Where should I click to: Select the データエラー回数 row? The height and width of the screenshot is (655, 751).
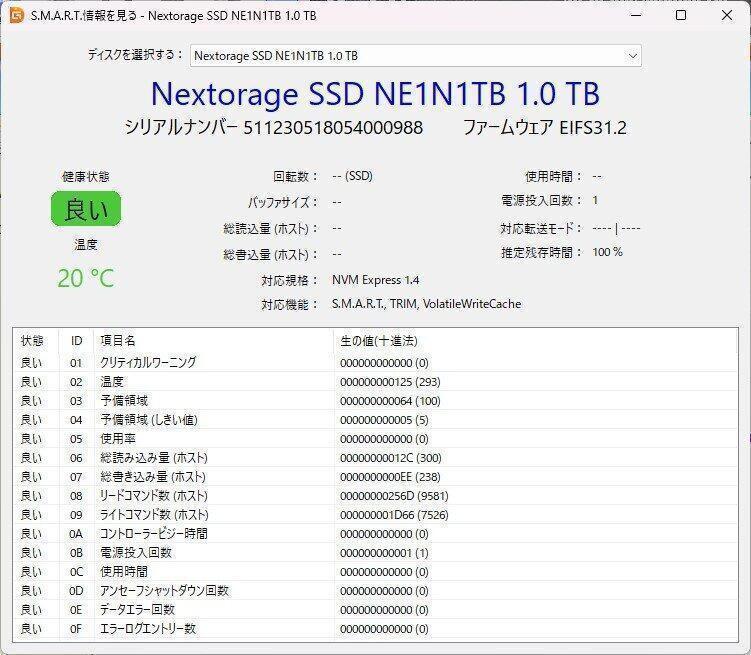click(376, 610)
